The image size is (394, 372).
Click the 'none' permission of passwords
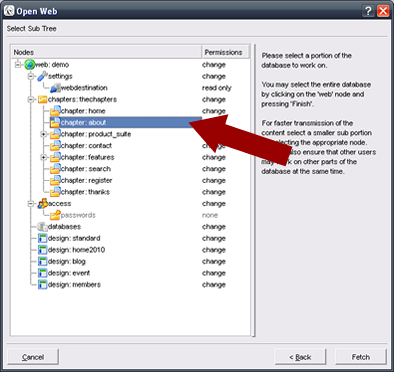210,215
